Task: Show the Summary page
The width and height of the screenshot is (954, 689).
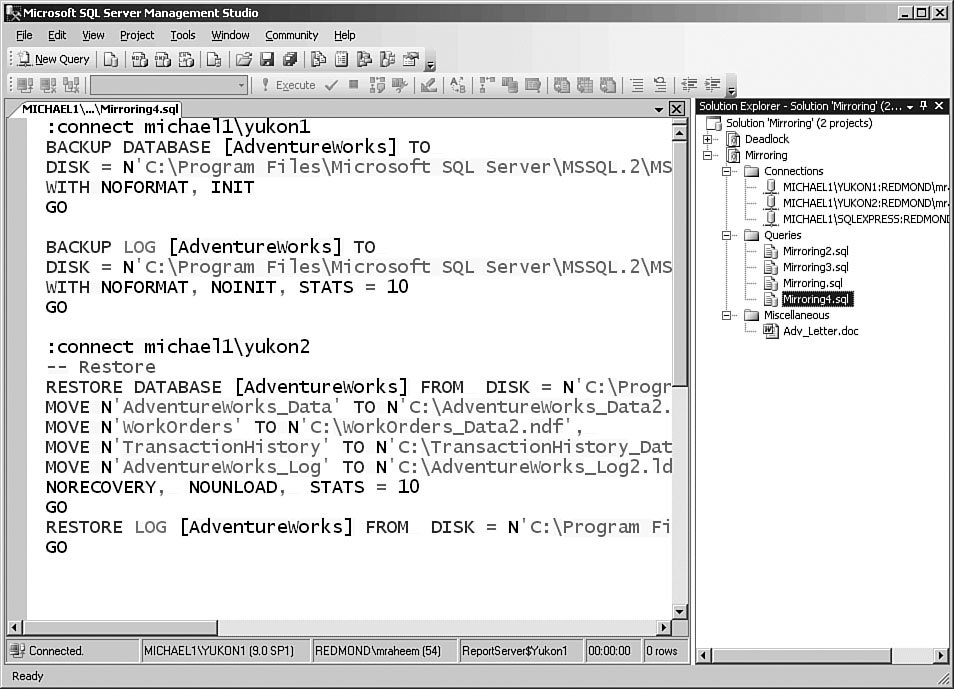Action: click(341, 59)
